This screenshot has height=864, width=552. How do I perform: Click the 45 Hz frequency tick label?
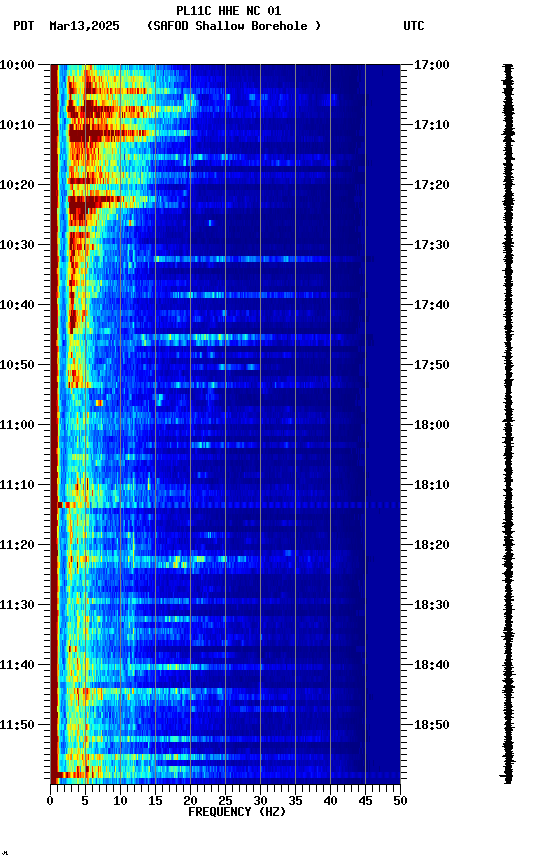click(365, 801)
